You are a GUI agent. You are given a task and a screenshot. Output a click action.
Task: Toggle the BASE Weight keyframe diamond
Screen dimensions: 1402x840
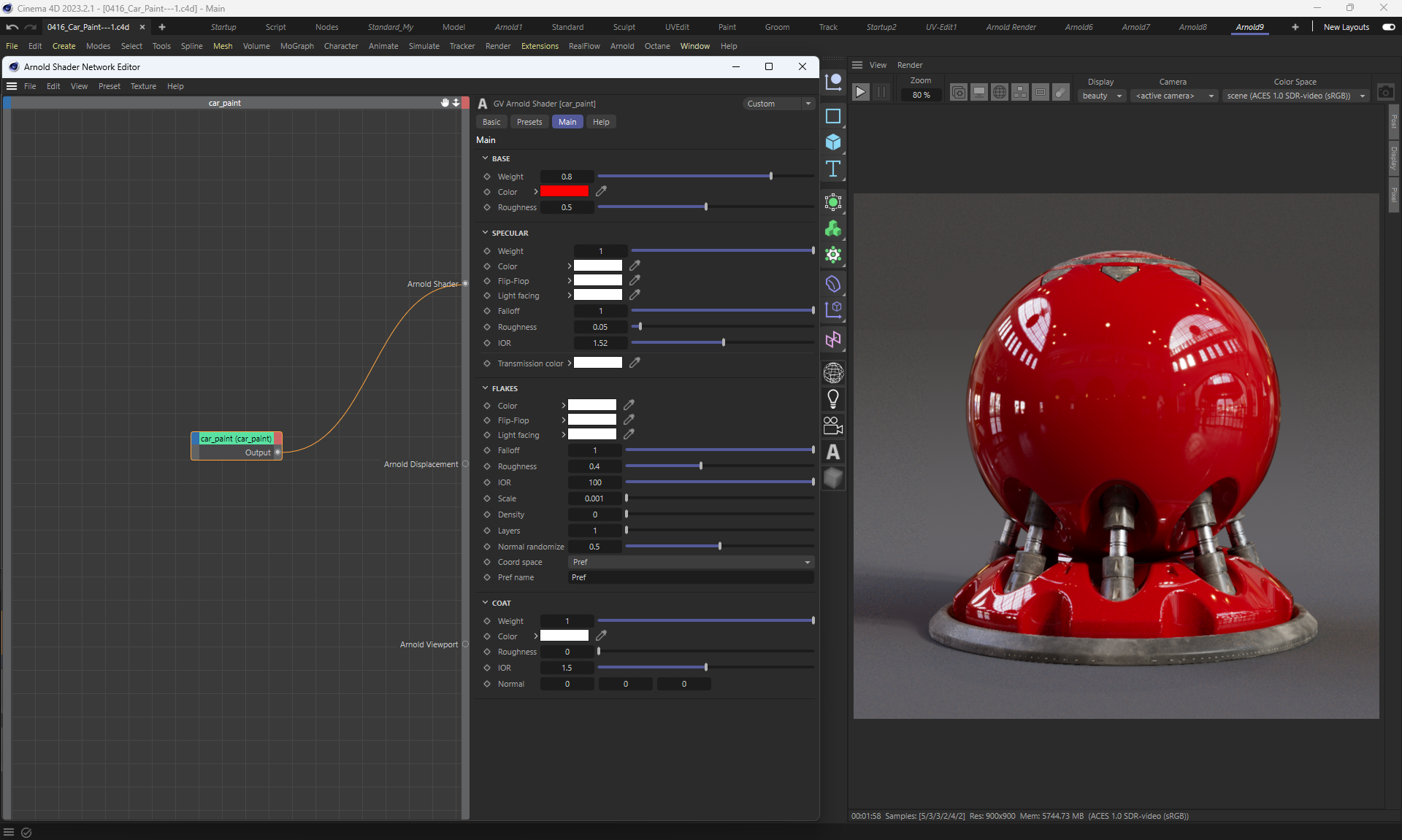pos(487,177)
